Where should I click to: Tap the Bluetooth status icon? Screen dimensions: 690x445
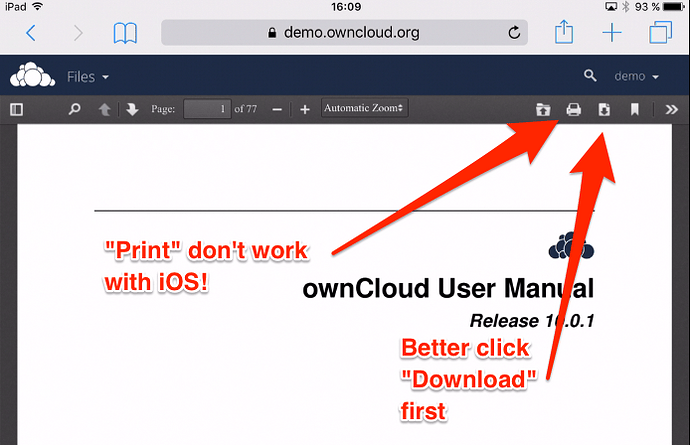[625, 7]
